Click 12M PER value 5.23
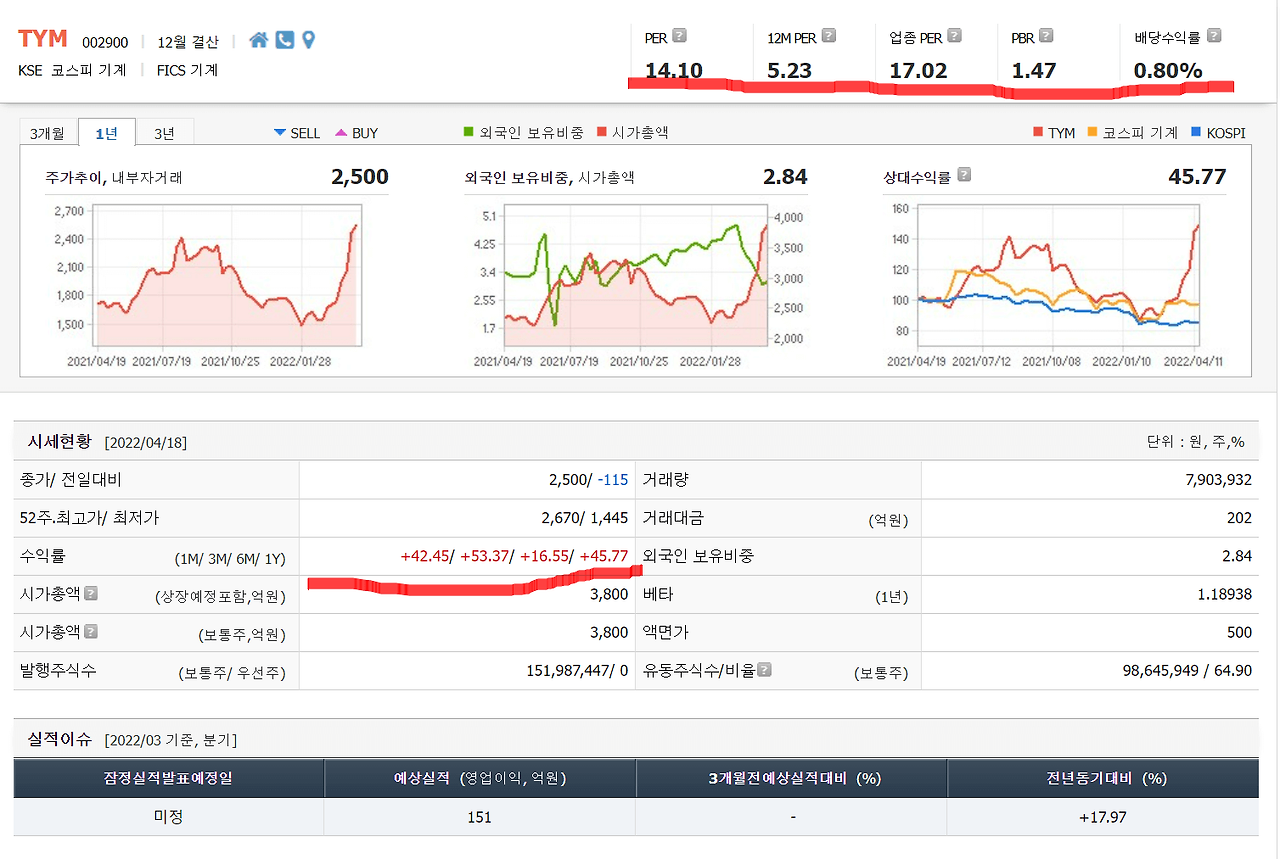This screenshot has height=859, width=1280. click(x=789, y=70)
